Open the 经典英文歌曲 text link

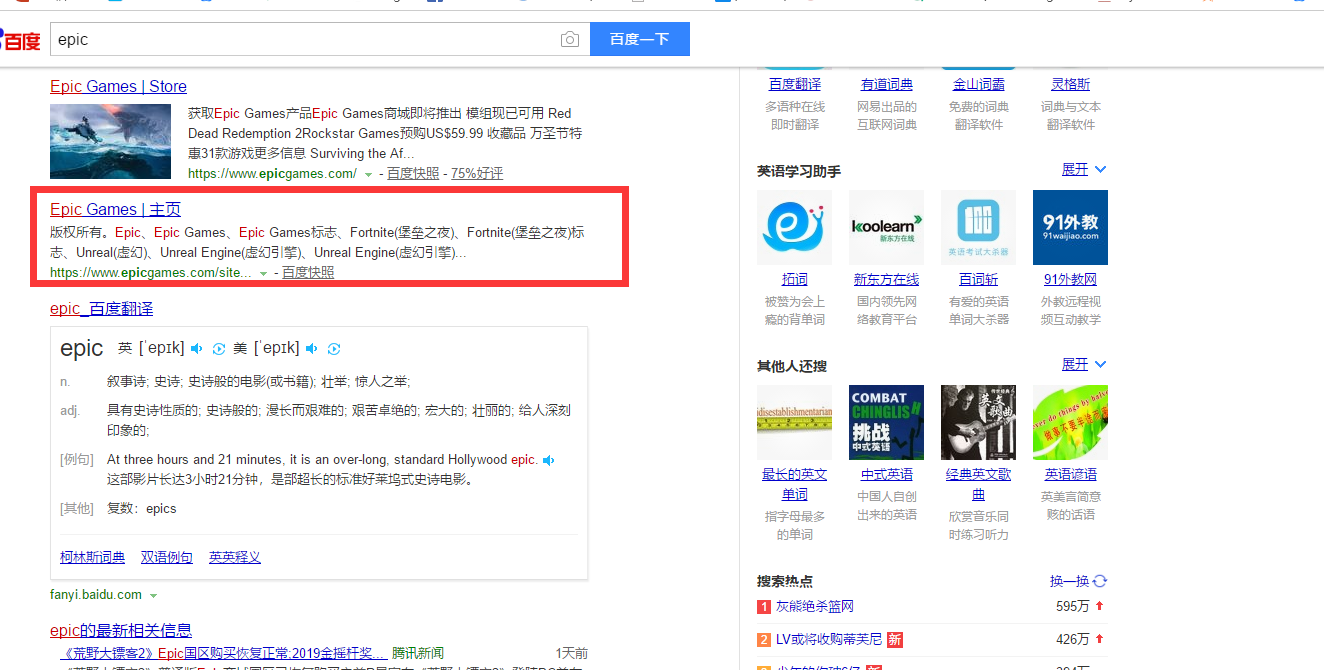click(x=979, y=485)
